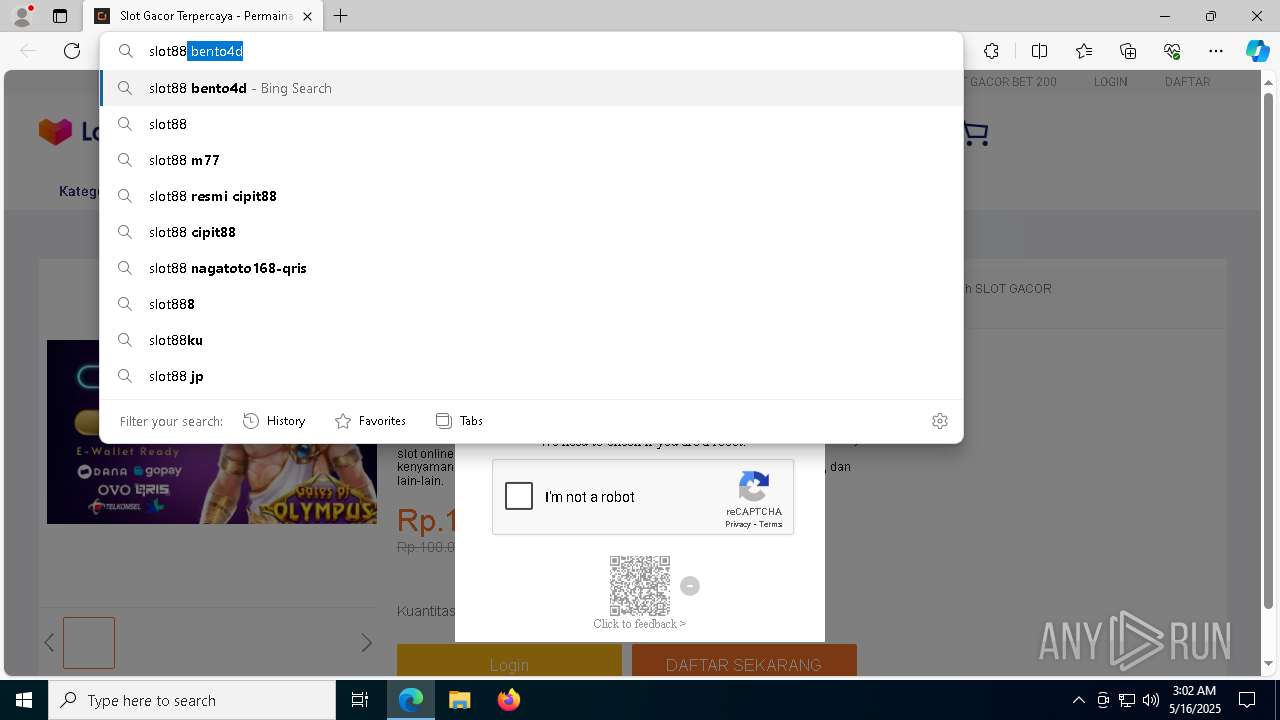Click the DAFTAR link in page header
Screen dimensions: 1280x720
point(1187,82)
